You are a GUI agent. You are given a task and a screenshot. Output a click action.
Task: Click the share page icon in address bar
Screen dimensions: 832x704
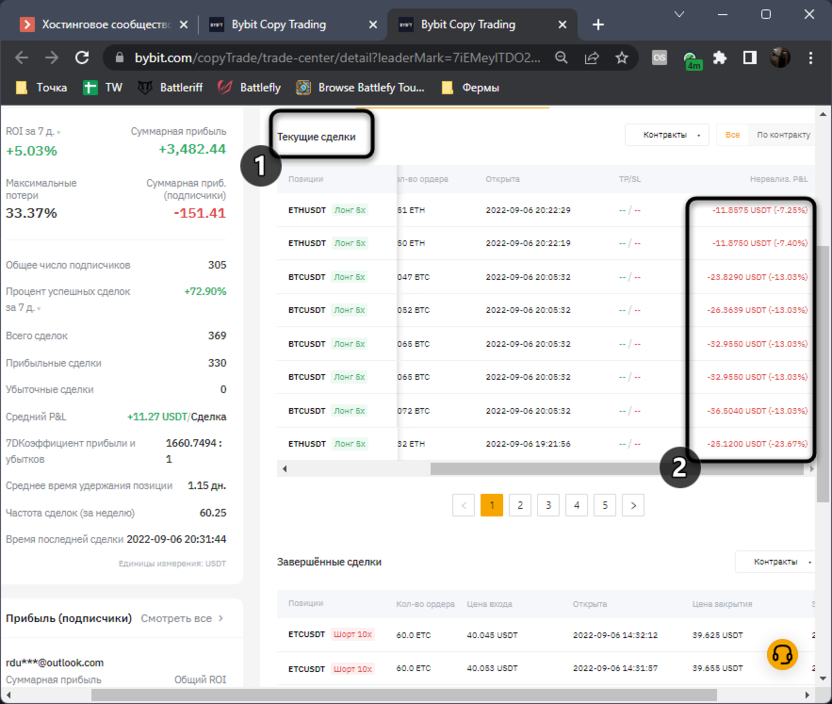[592, 58]
